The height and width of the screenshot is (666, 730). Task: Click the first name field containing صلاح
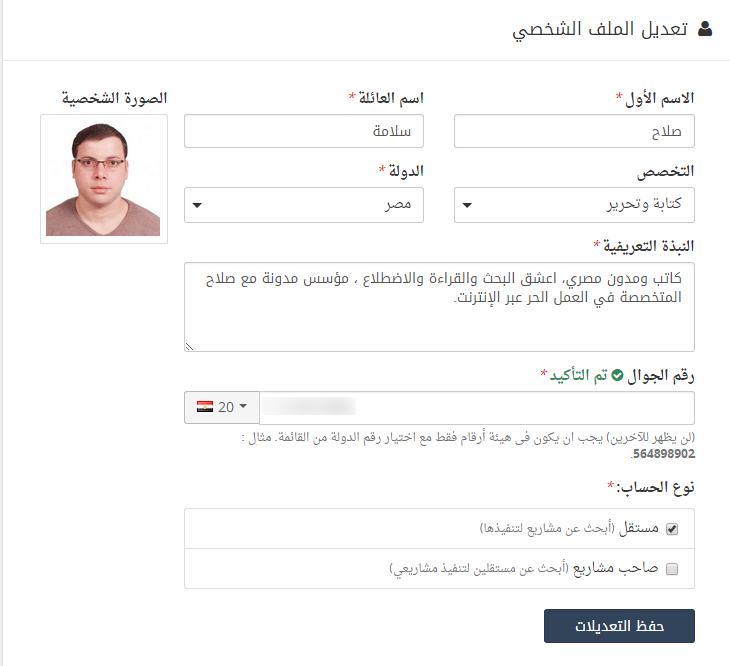[574, 131]
